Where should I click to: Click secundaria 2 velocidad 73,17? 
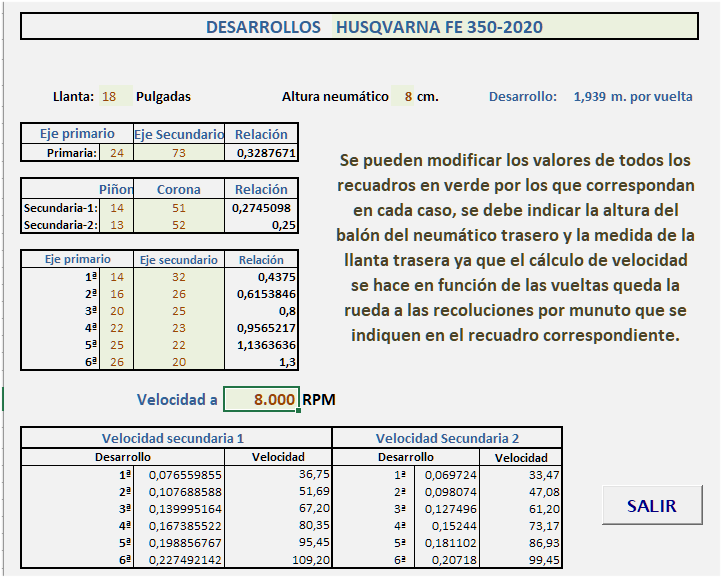[544, 526]
